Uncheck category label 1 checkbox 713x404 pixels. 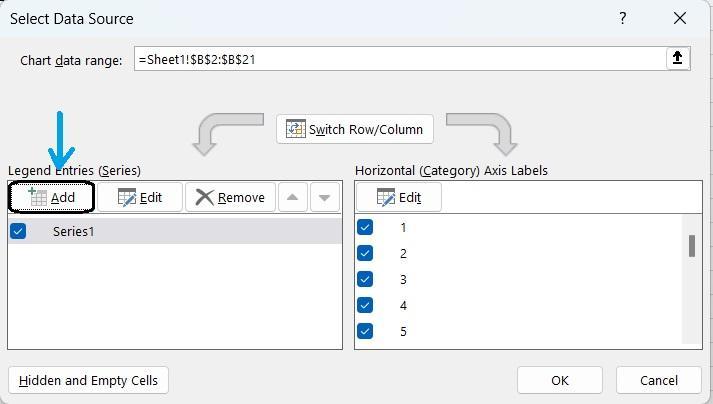pyautogui.click(x=365, y=227)
